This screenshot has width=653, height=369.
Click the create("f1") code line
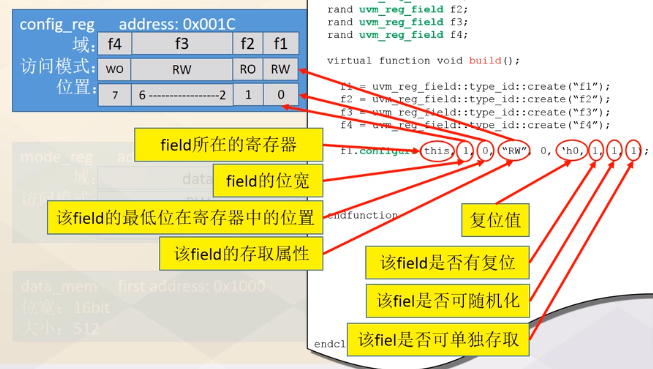pyautogui.click(x=475, y=87)
